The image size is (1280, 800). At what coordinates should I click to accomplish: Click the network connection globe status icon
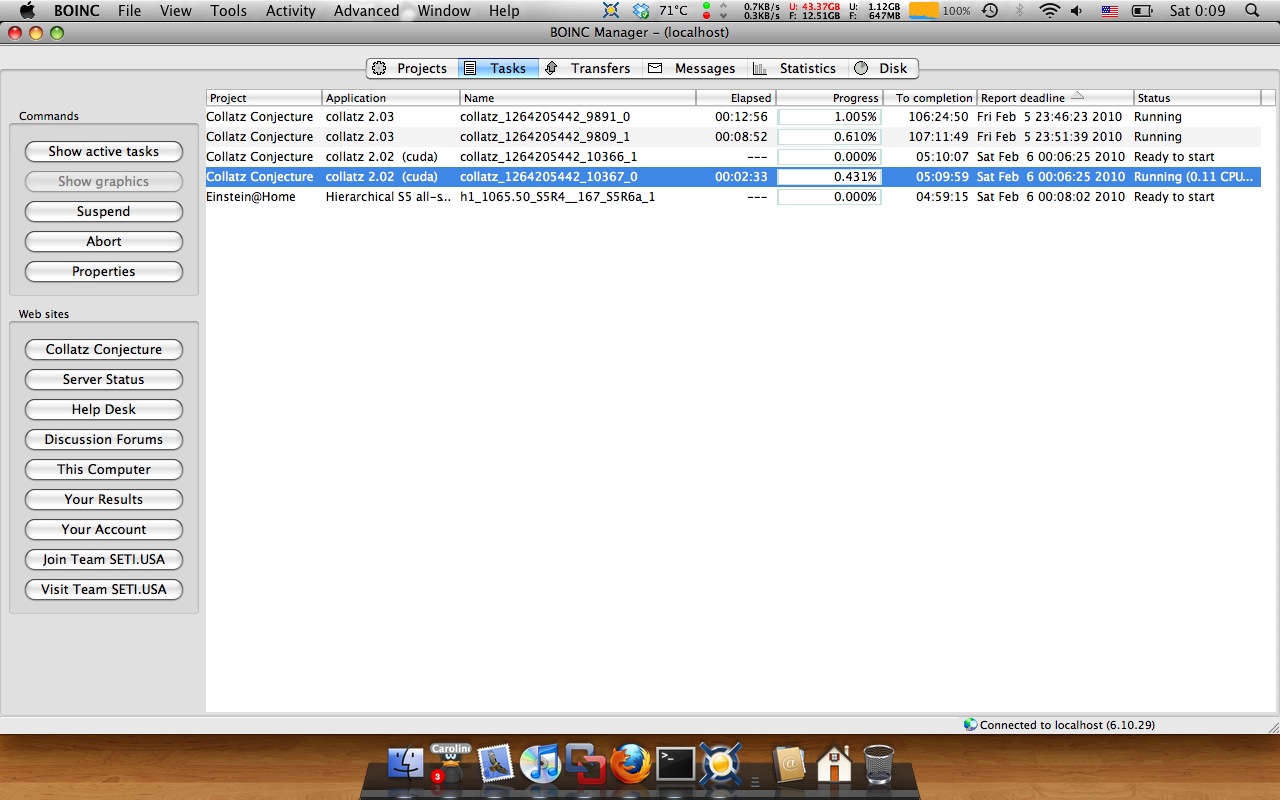[970, 725]
